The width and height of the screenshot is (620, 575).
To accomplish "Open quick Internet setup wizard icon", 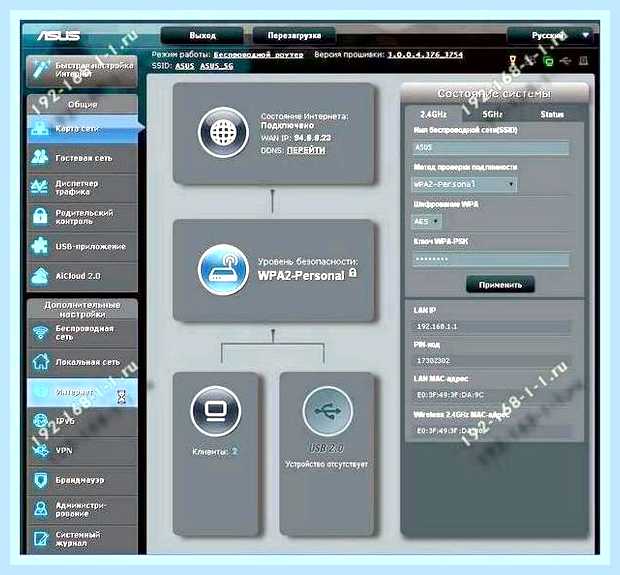I will click(41, 68).
